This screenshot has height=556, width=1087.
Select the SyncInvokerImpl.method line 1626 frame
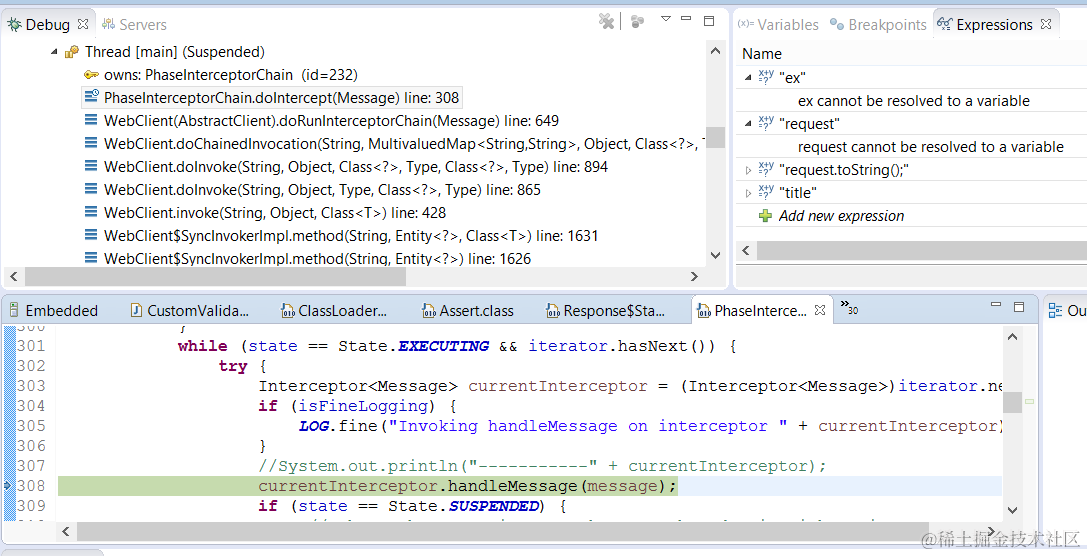(318, 259)
